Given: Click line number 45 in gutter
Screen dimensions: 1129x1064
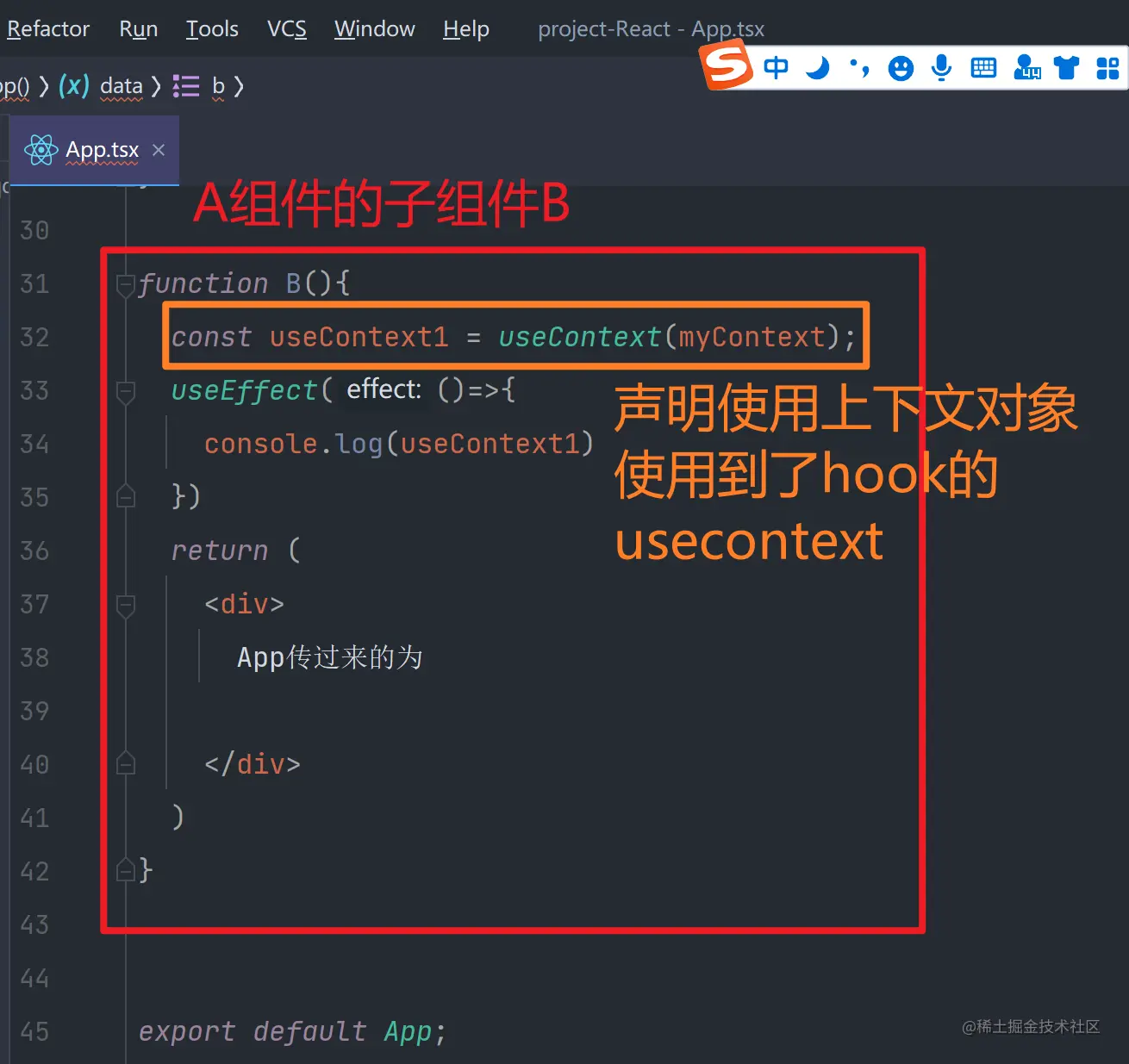Looking at the screenshot, I should click(x=34, y=1032).
